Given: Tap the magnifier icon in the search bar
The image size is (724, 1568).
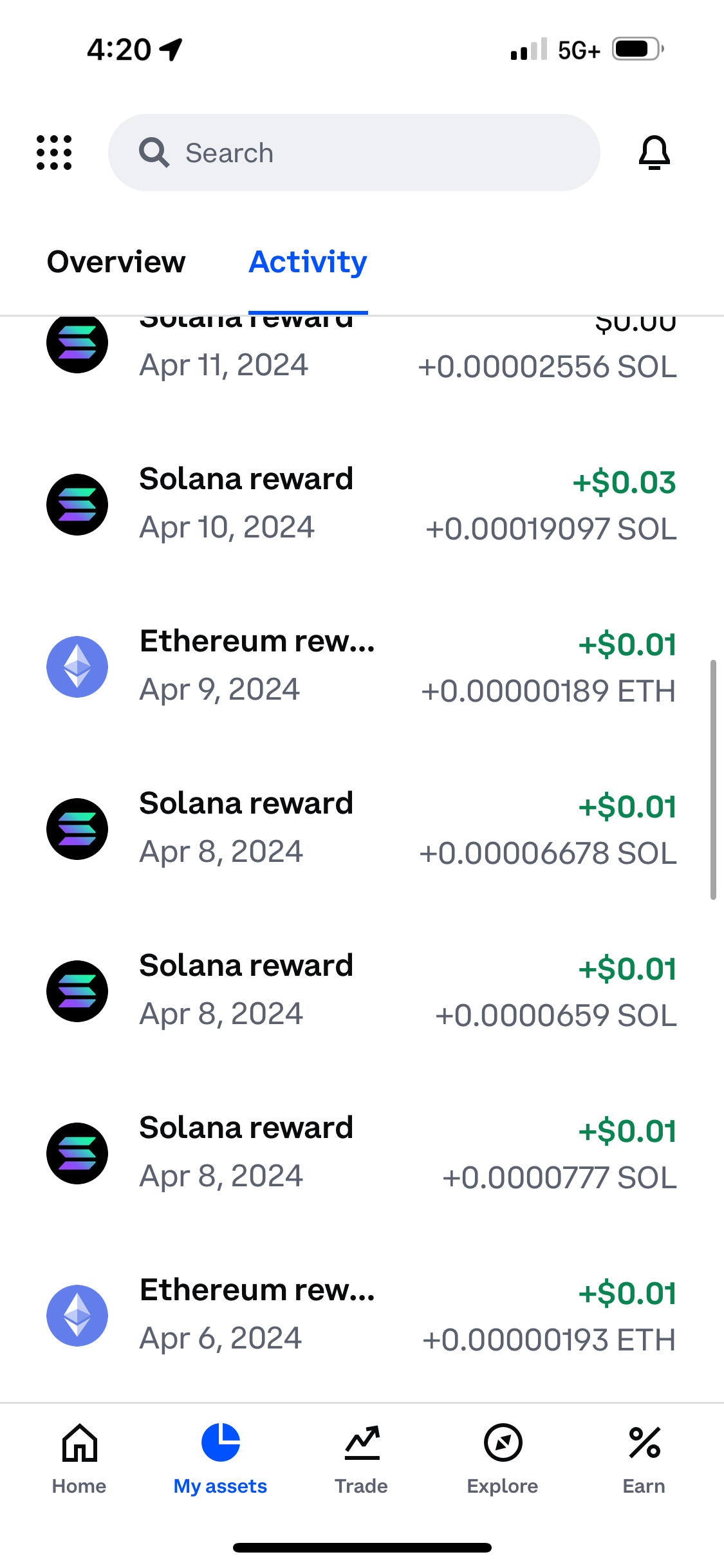Looking at the screenshot, I should point(154,153).
